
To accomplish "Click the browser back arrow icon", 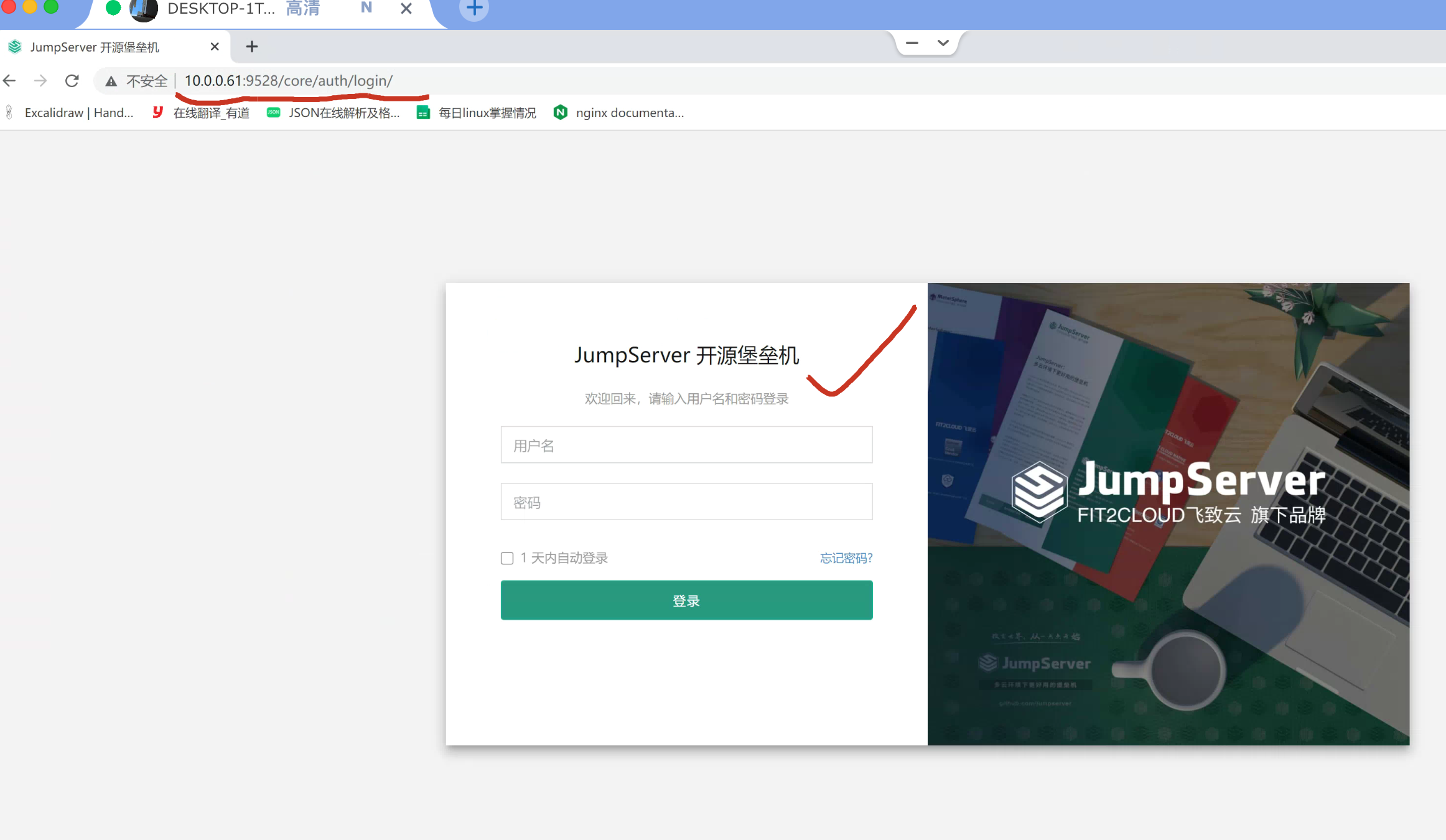I will 9,81.
